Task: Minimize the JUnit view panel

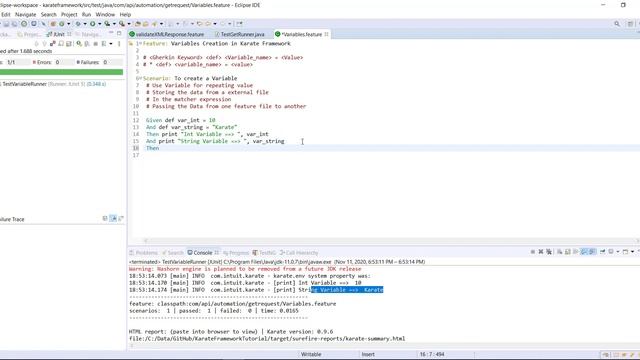Action: tap(111, 33)
